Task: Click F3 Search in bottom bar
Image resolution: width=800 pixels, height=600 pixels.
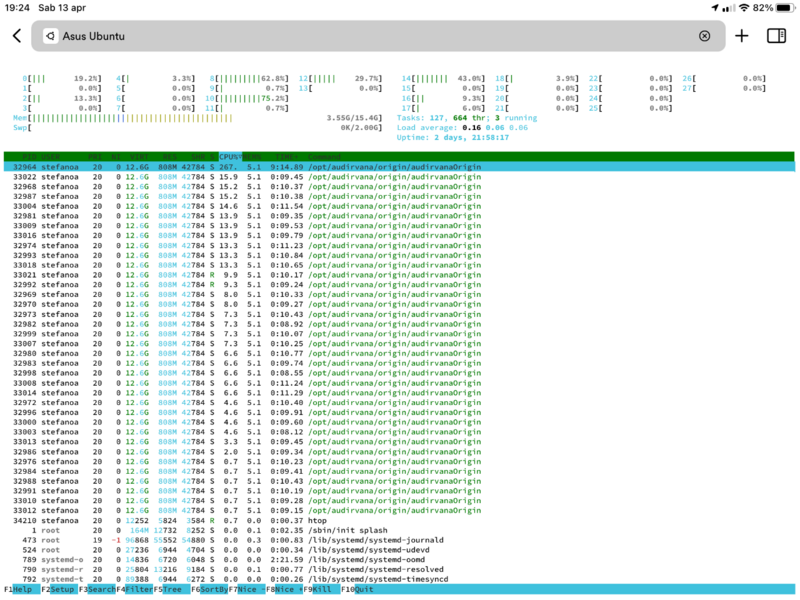Action: point(97,589)
